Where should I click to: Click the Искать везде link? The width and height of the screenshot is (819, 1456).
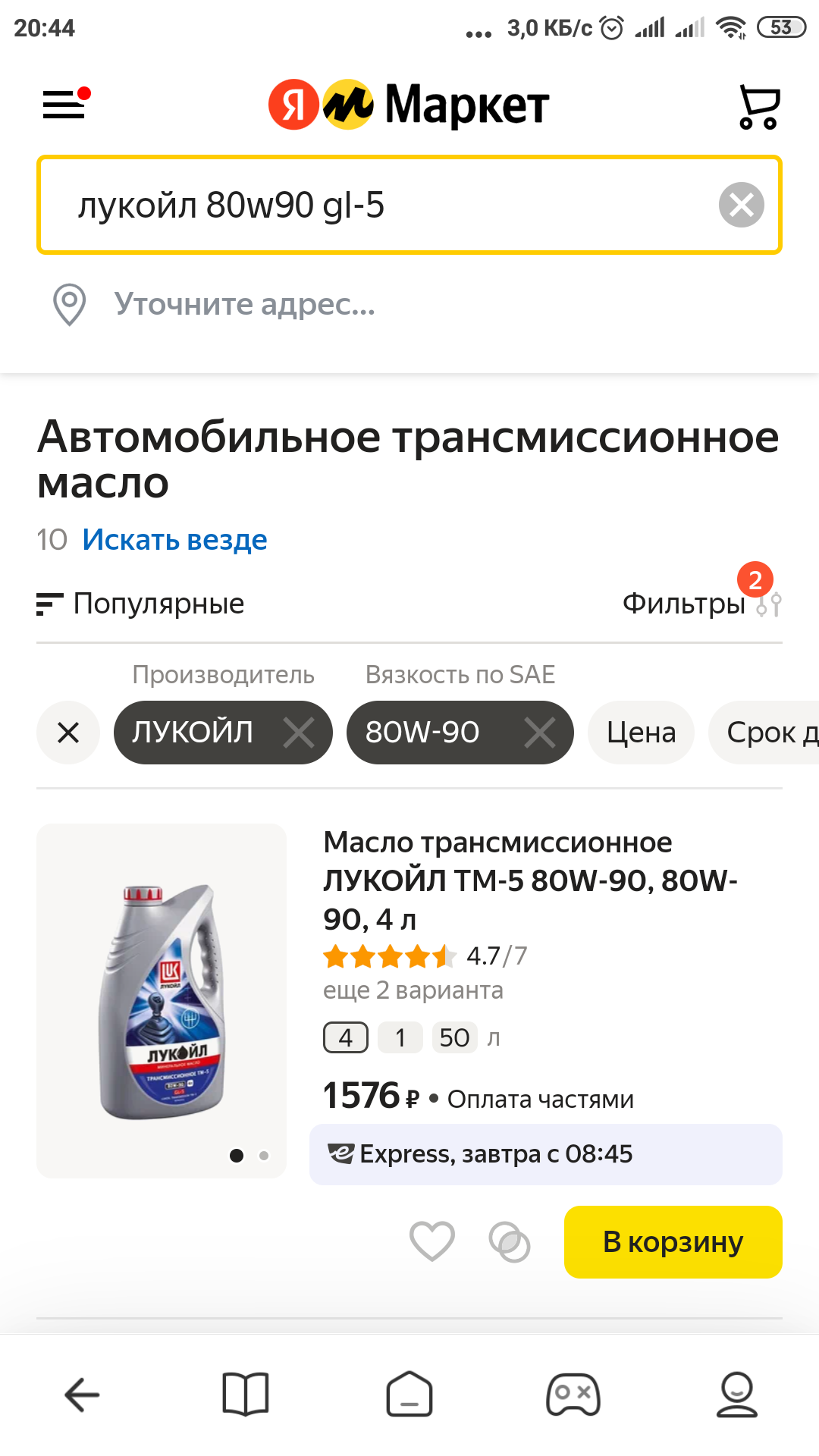(x=174, y=540)
